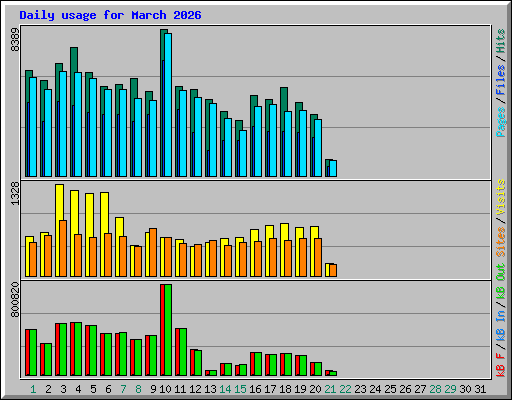Viewport: 512px width, 400px height.
Task: Select day 9 on the date axis
Action: pos(153,389)
